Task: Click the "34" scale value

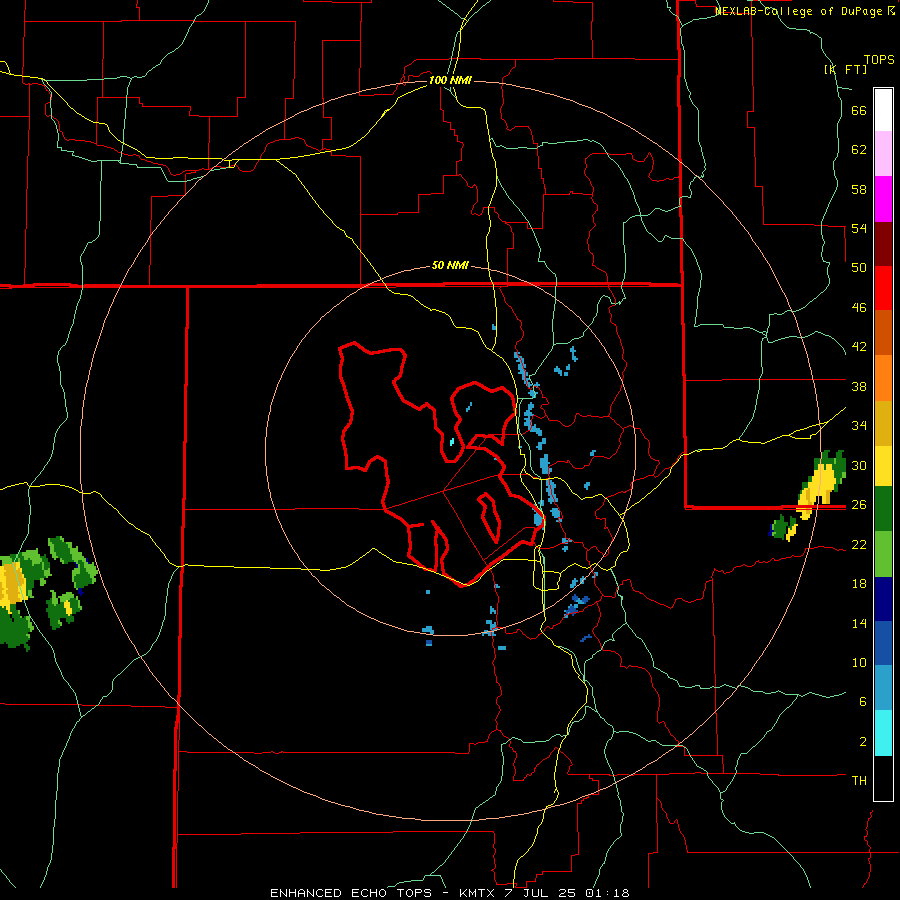Action: pos(859,426)
